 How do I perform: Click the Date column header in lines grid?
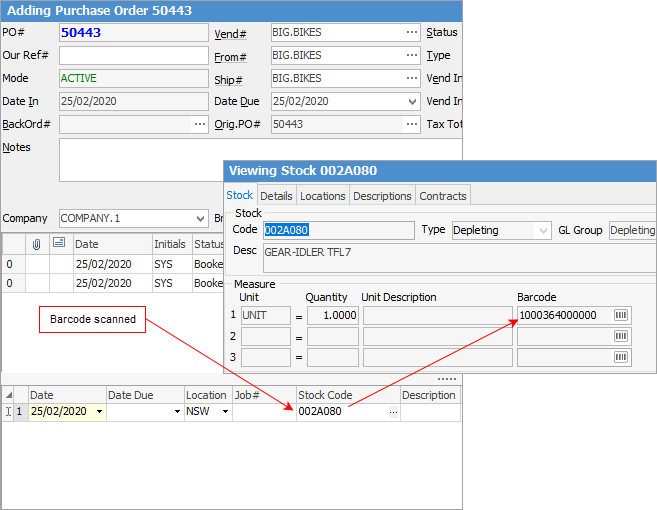67,395
